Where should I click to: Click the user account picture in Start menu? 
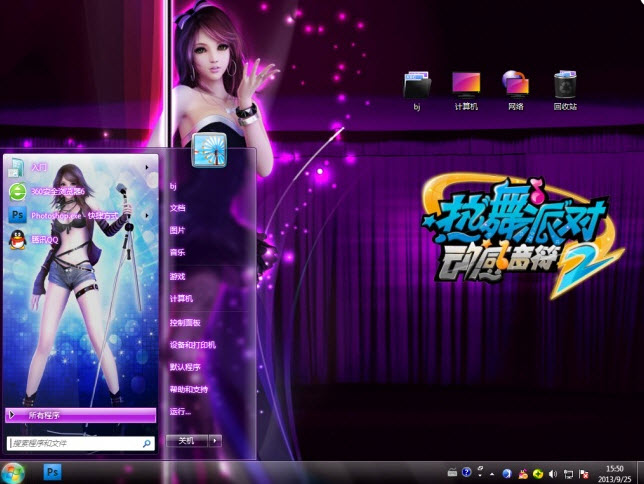pyautogui.click(x=209, y=150)
